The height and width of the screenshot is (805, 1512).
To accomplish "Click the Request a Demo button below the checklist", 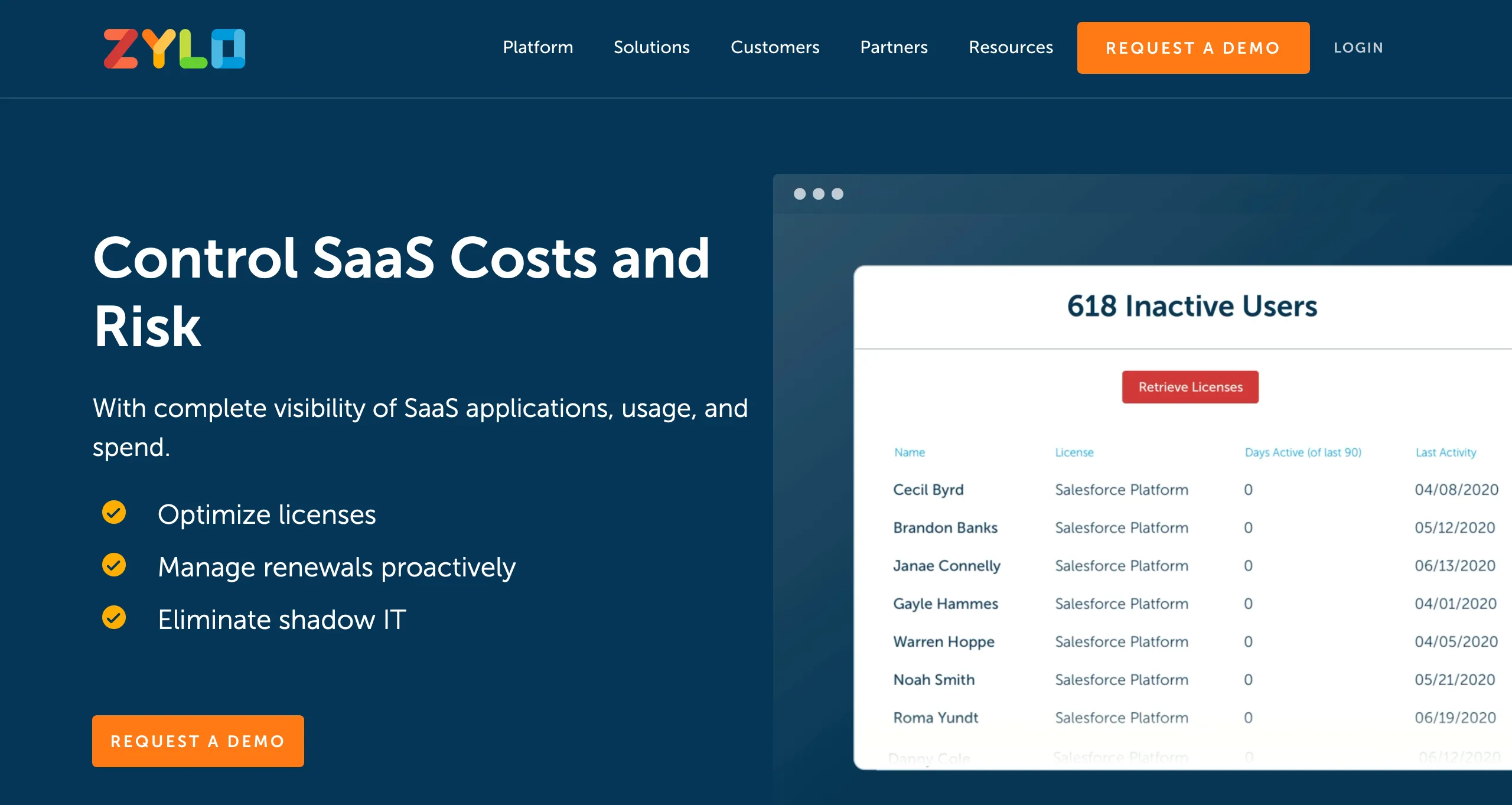I will (198, 741).
